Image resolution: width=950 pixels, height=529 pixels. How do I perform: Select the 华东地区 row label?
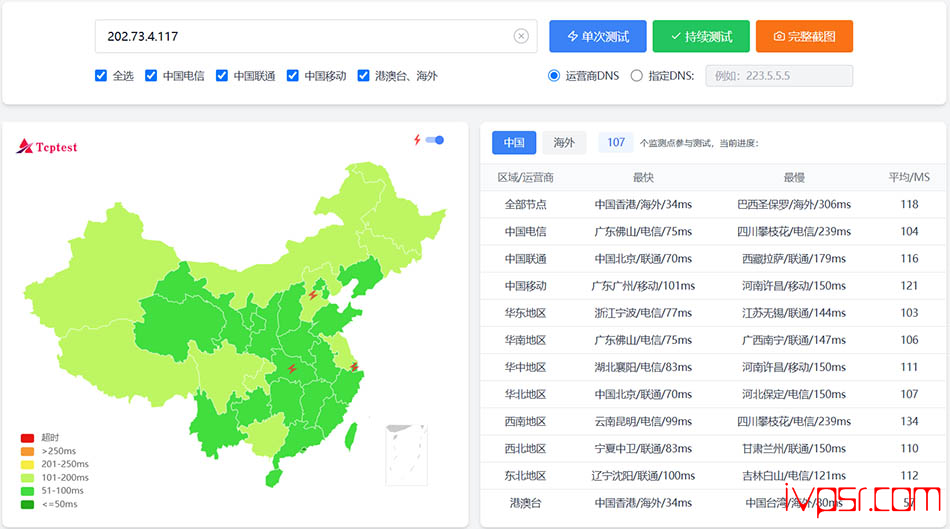(x=525, y=313)
